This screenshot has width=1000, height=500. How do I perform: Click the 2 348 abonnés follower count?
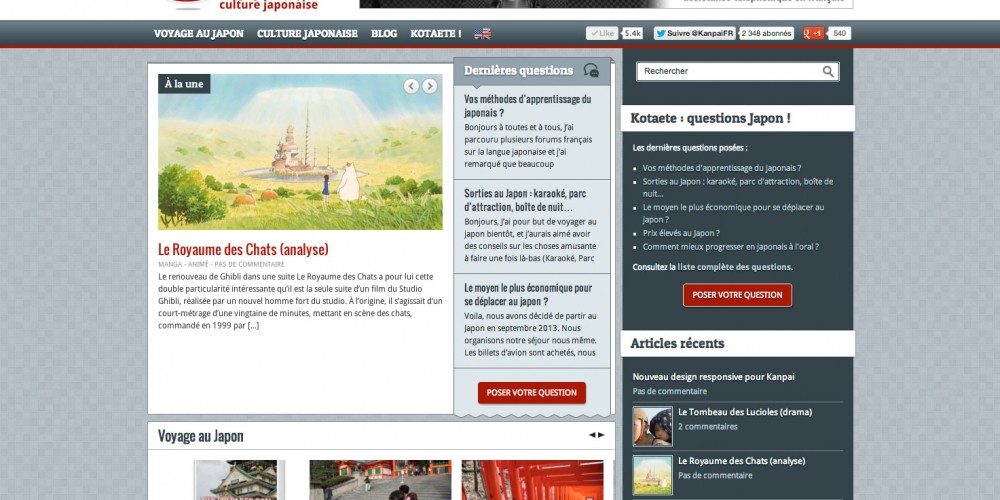click(x=766, y=33)
